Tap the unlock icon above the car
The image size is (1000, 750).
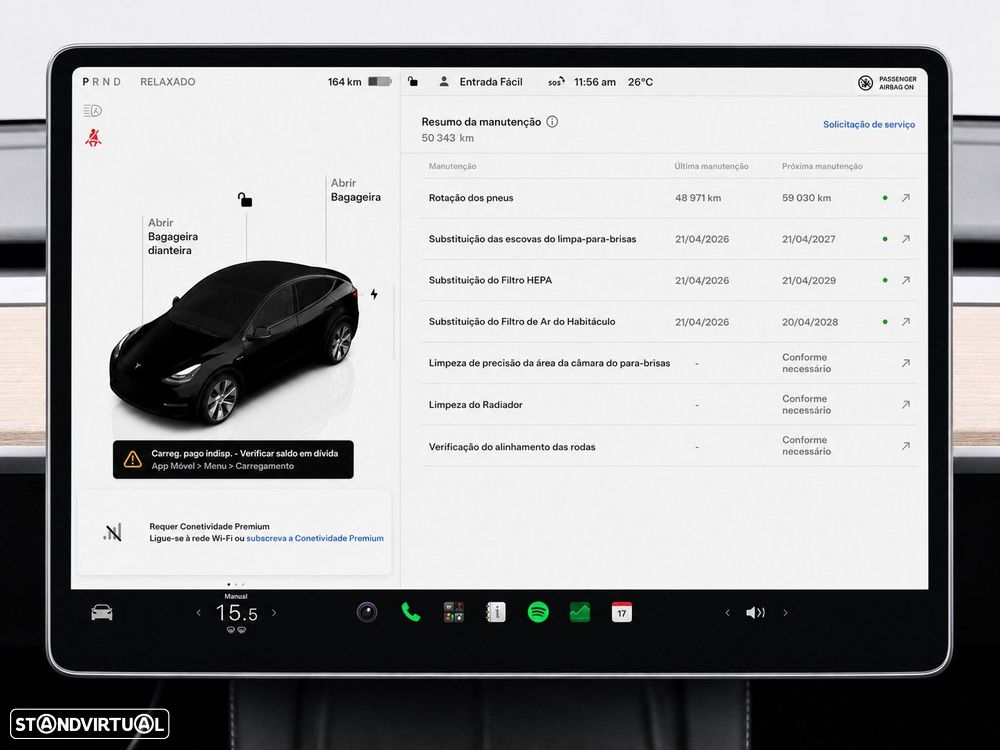coord(245,200)
